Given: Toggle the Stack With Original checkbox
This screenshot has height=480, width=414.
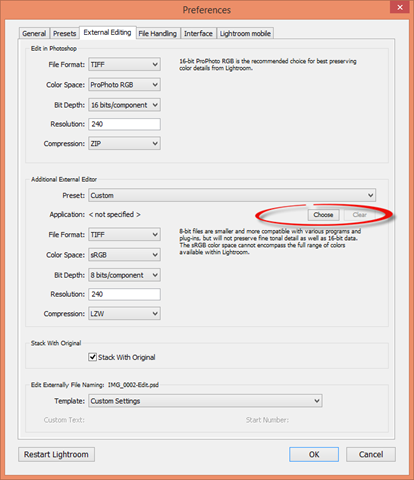Looking at the screenshot, I should [x=93, y=357].
